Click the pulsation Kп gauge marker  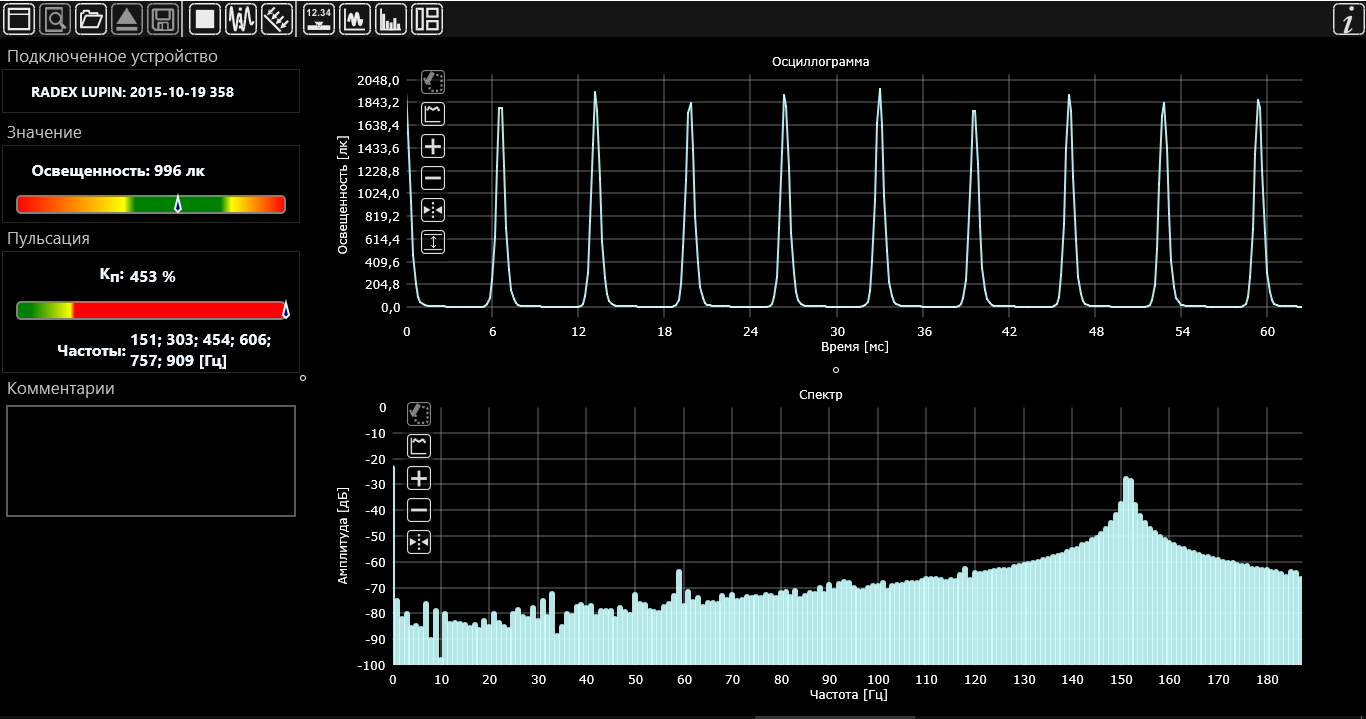click(285, 310)
